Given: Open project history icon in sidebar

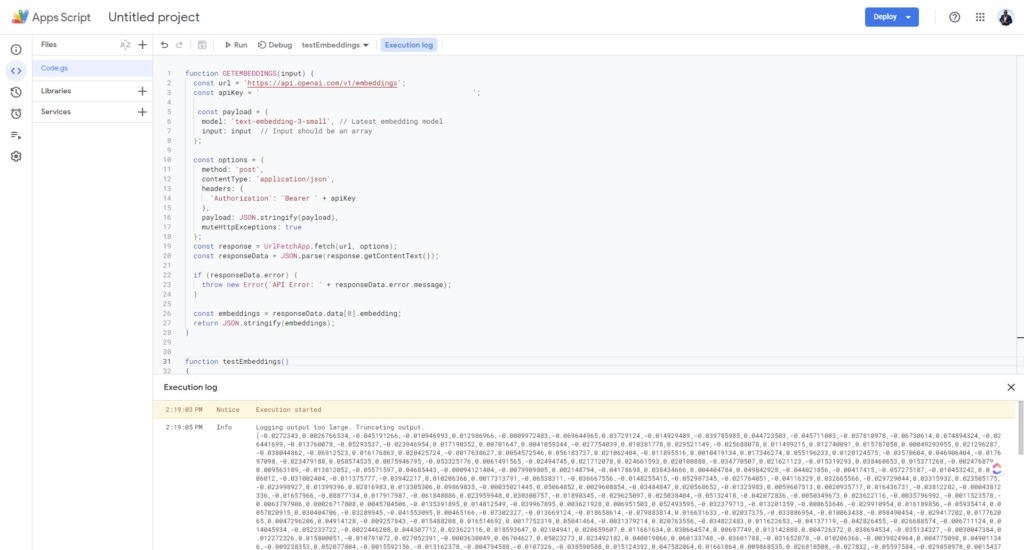Looking at the screenshot, I should pos(16,92).
